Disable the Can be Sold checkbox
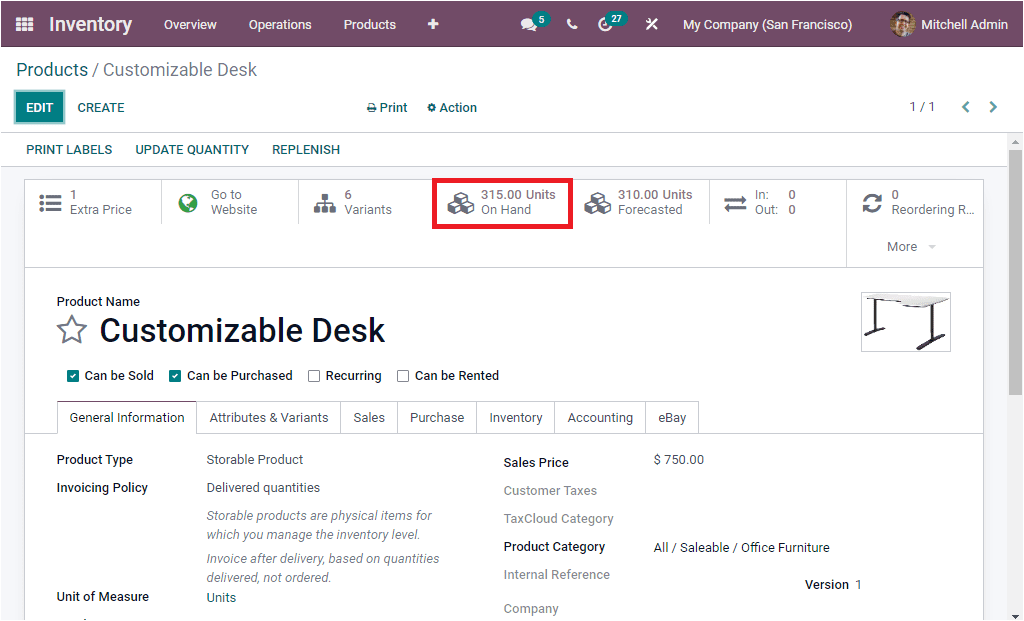Viewport: 1024px width, 621px height. click(73, 375)
